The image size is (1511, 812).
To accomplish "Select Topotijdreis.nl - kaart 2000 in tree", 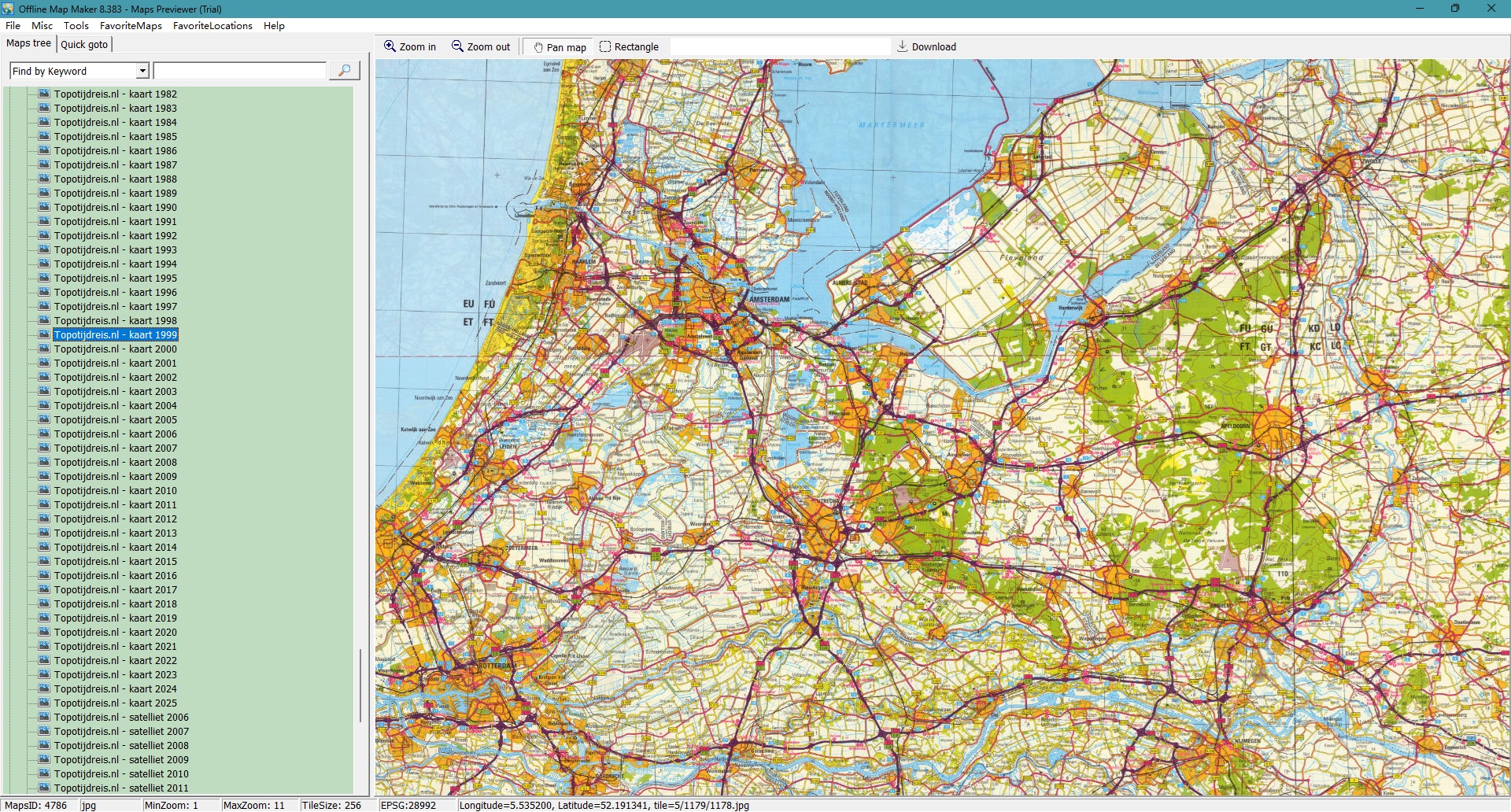I will tap(115, 349).
